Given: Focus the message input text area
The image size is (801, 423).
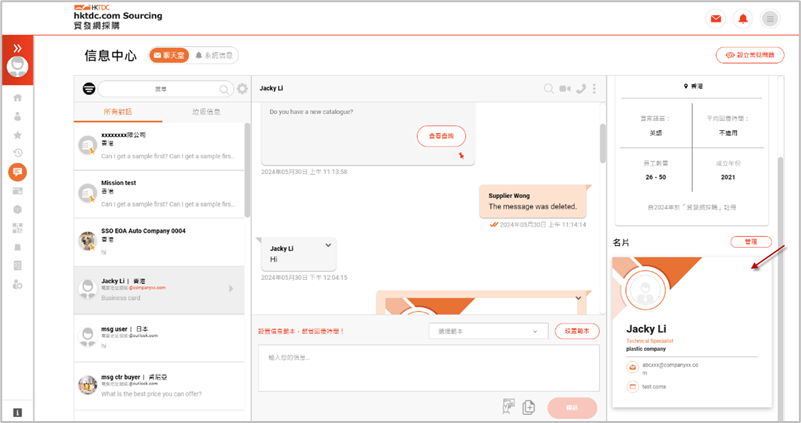Looking at the screenshot, I should click(x=429, y=368).
